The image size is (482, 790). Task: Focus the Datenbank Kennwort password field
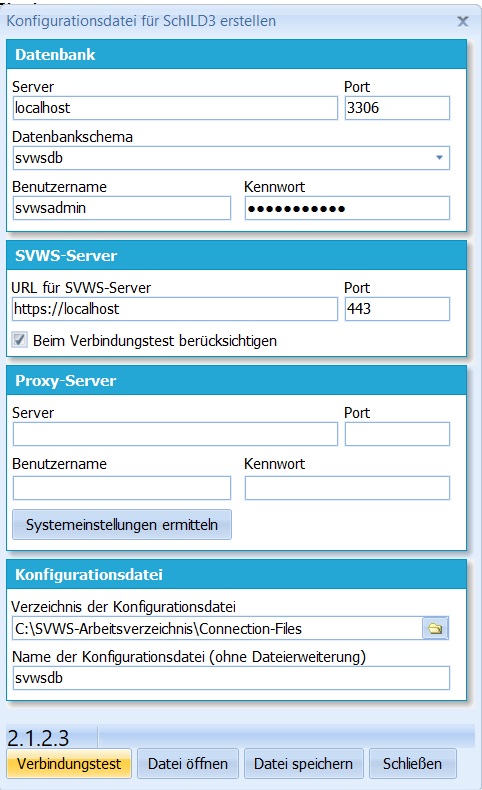pos(347,208)
